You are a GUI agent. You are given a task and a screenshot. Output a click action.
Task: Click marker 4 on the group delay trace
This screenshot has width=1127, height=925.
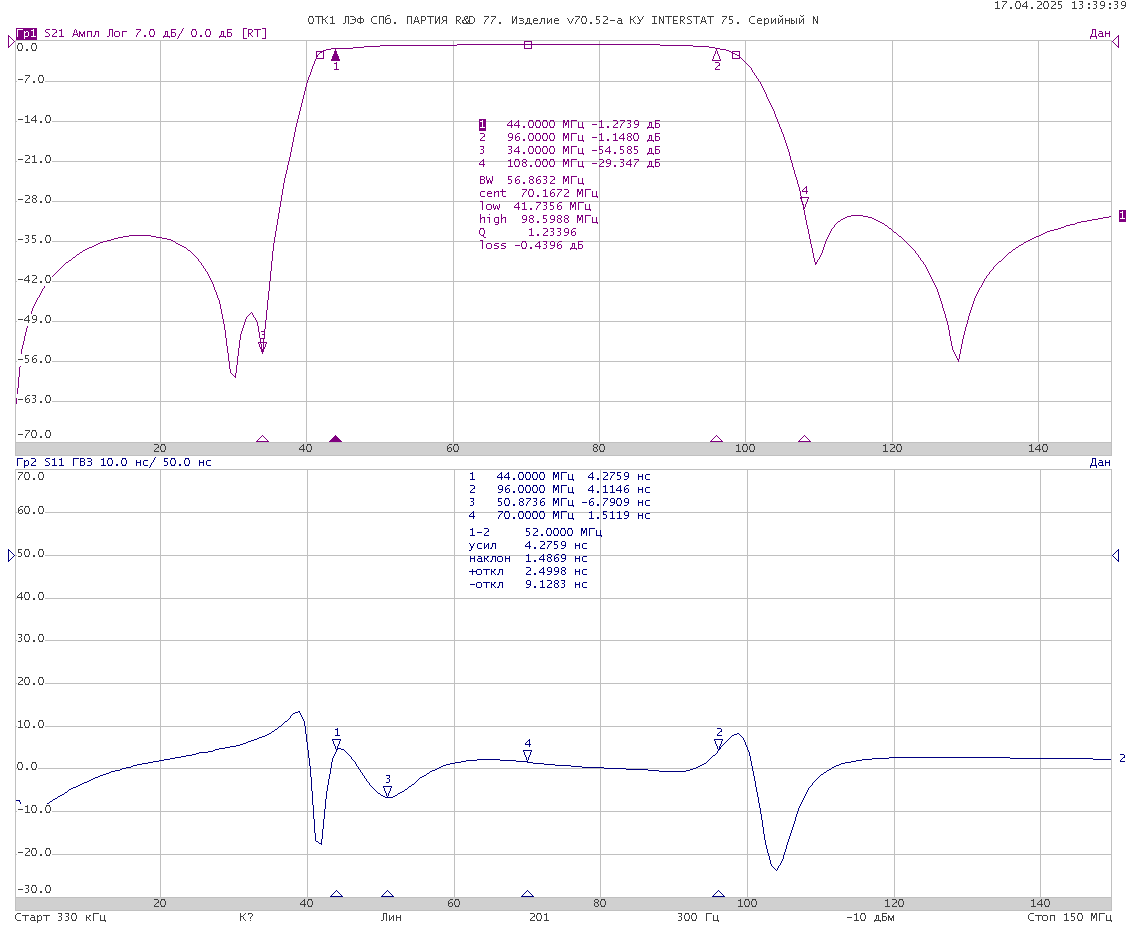tap(528, 755)
